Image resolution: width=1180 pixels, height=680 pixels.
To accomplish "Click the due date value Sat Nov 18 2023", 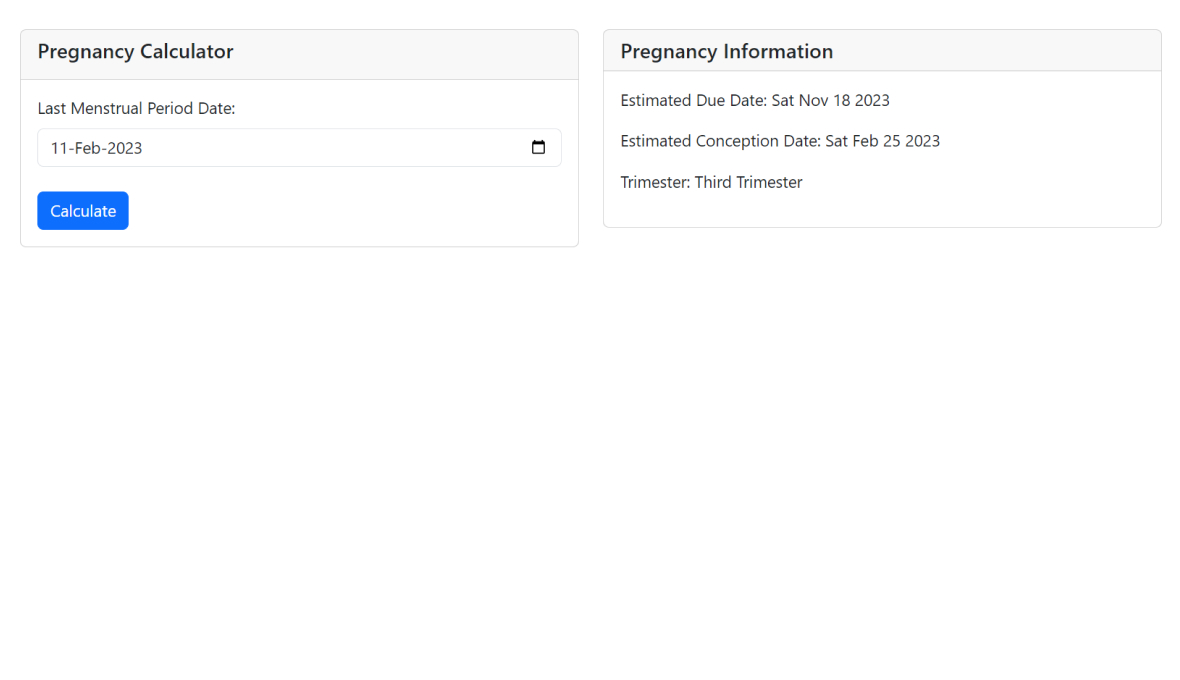I will 830,100.
